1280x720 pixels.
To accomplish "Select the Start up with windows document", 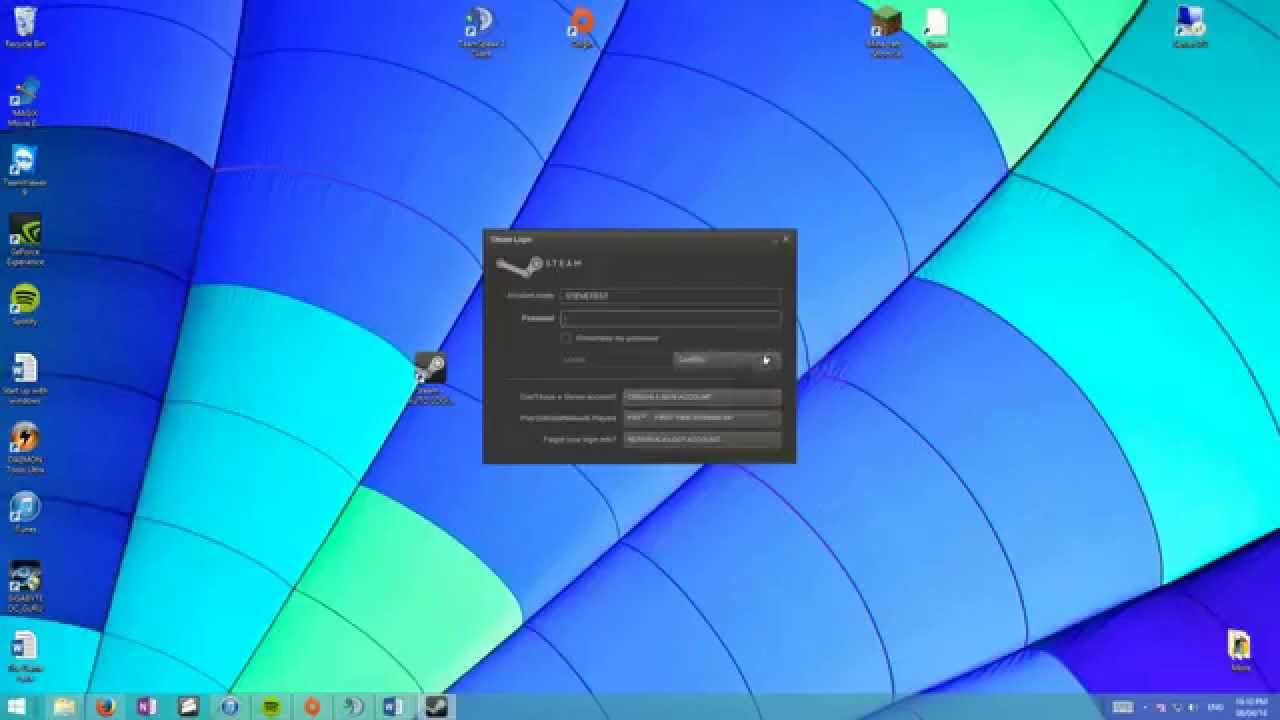I will pyautogui.click(x=25, y=378).
